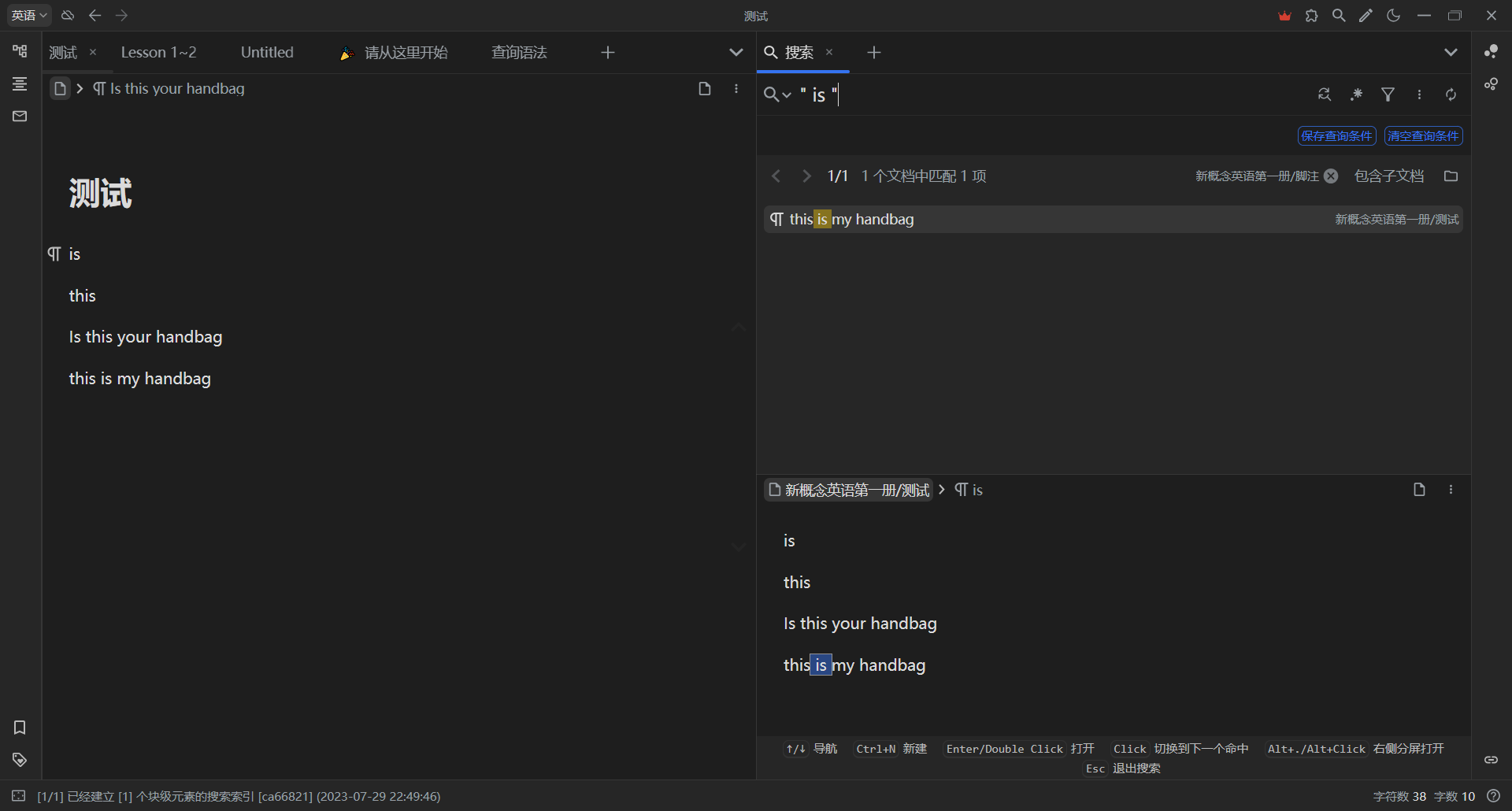Click the paragraph 'is' in the editor
This screenshot has width=1512, height=811.
point(75,254)
